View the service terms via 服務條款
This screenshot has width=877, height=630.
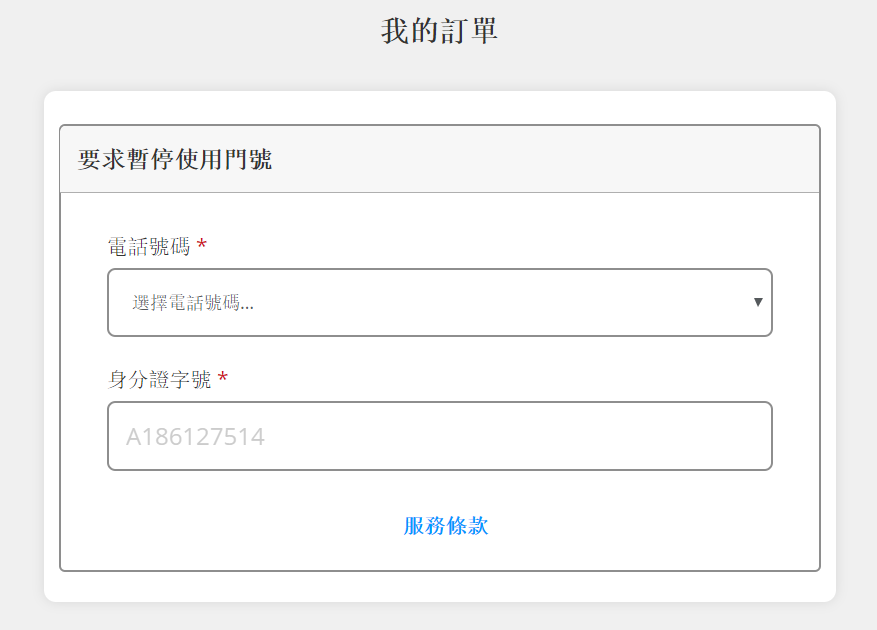tap(446, 526)
